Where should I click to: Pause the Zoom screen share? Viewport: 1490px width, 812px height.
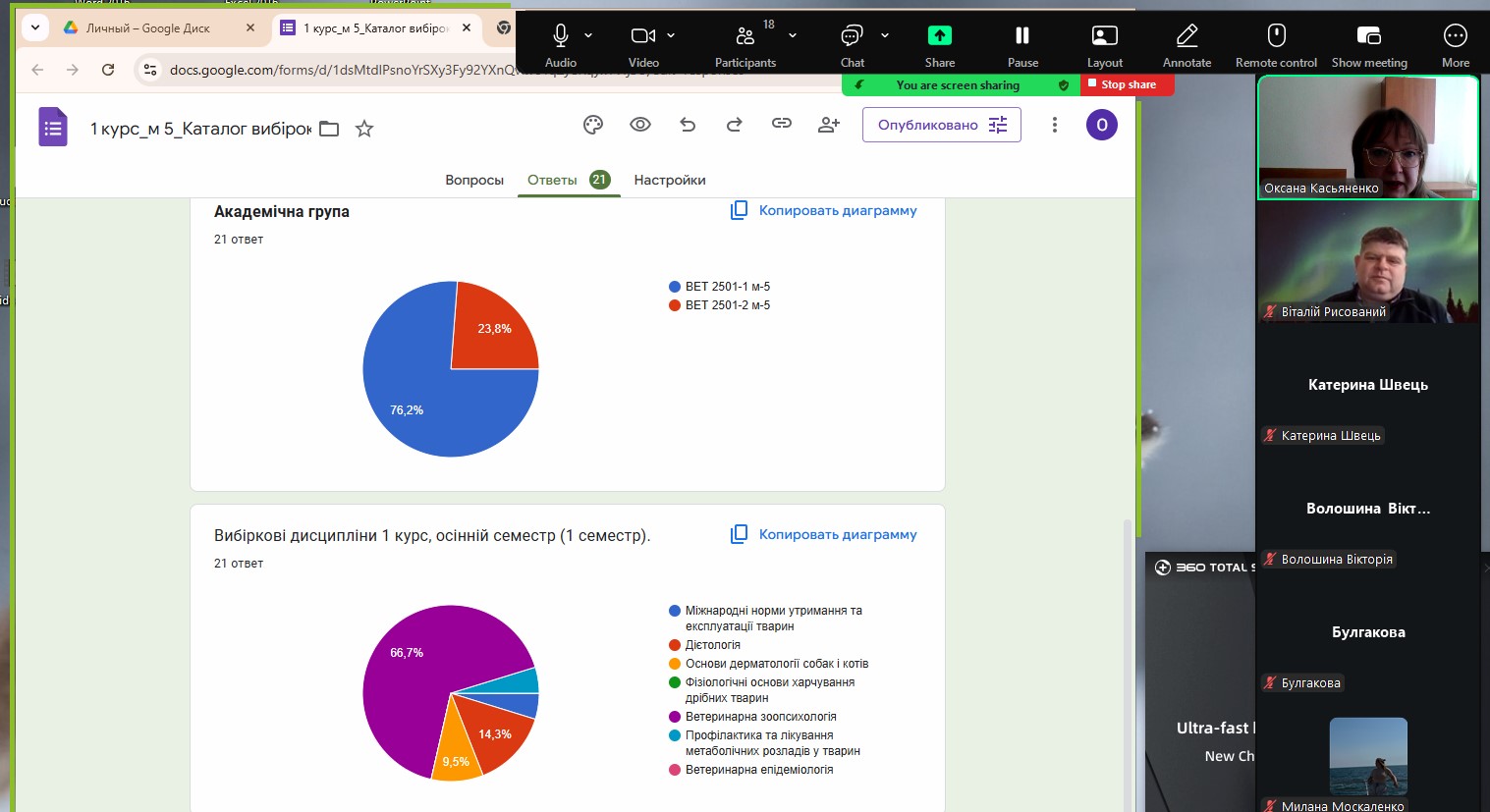click(x=1022, y=45)
